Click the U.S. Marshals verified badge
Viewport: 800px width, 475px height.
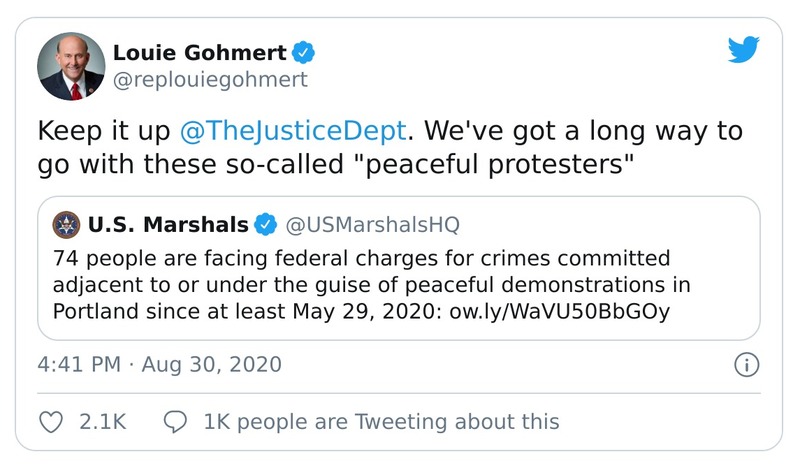point(265,223)
